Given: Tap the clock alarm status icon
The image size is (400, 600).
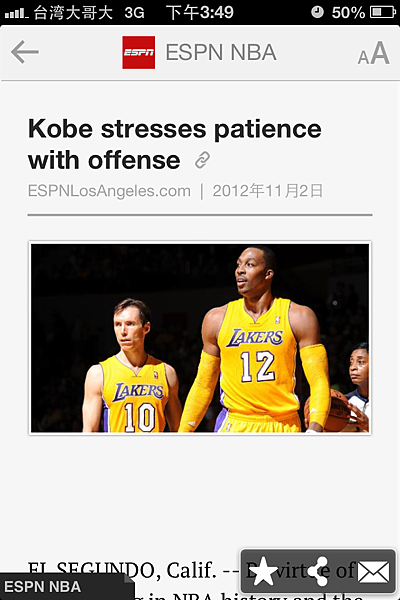Looking at the screenshot, I should click(317, 12).
